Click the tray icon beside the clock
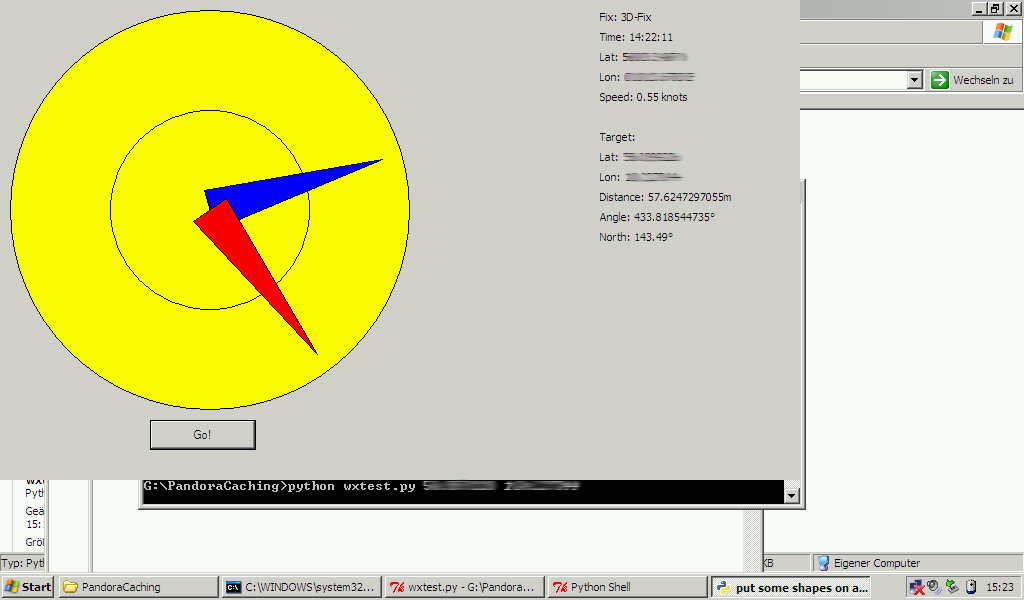 [970, 587]
